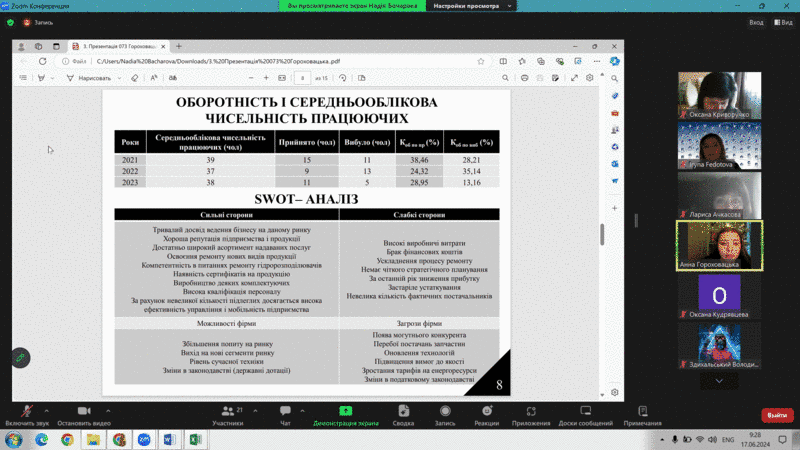The height and width of the screenshot is (450, 800).
Task: Select the PDF presentation browser tab
Action: pos(118,46)
